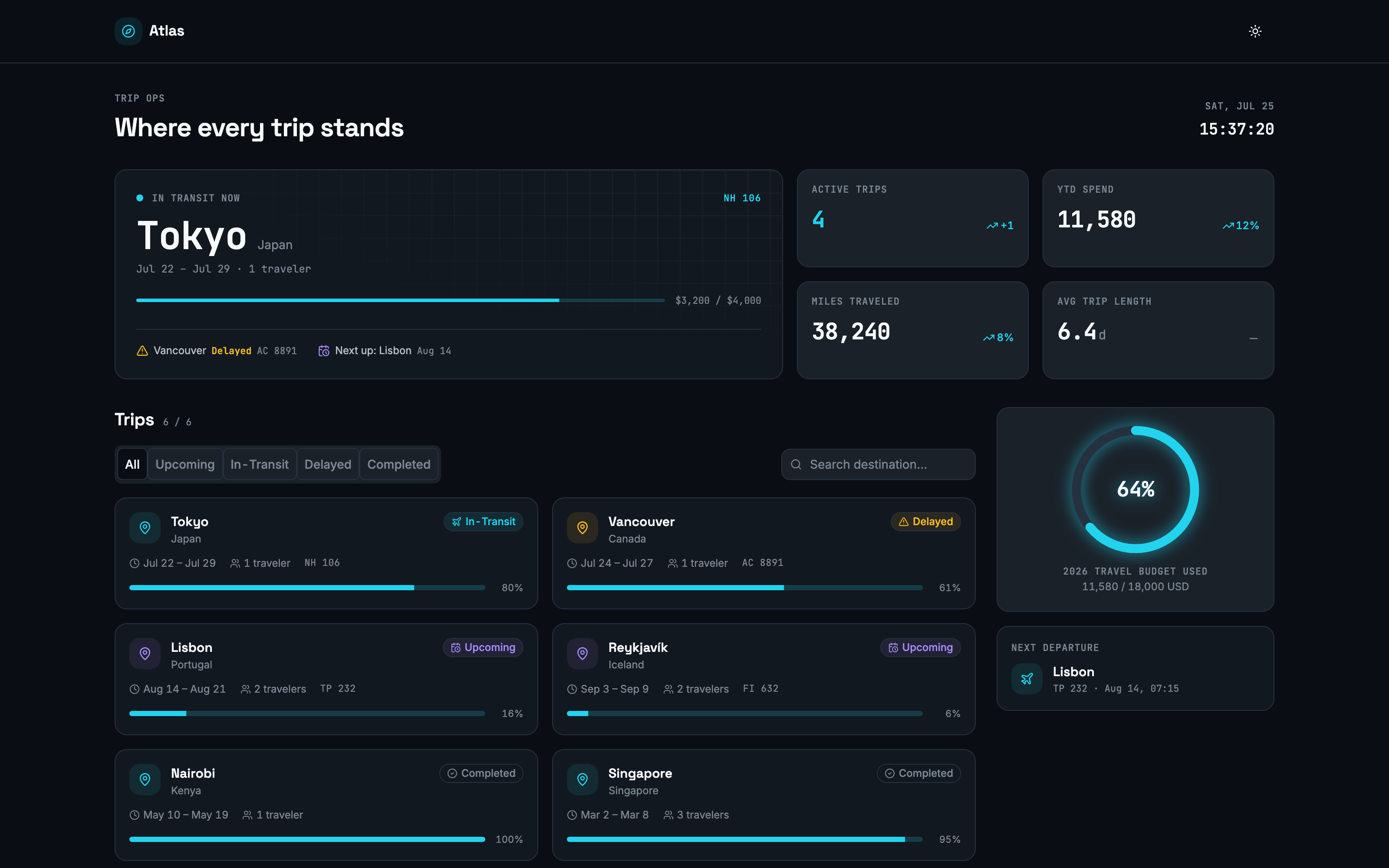This screenshot has width=1389, height=868.
Task: Click the 11,580 / 18,000 USD text
Action: pyautogui.click(x=1136, y=587)
